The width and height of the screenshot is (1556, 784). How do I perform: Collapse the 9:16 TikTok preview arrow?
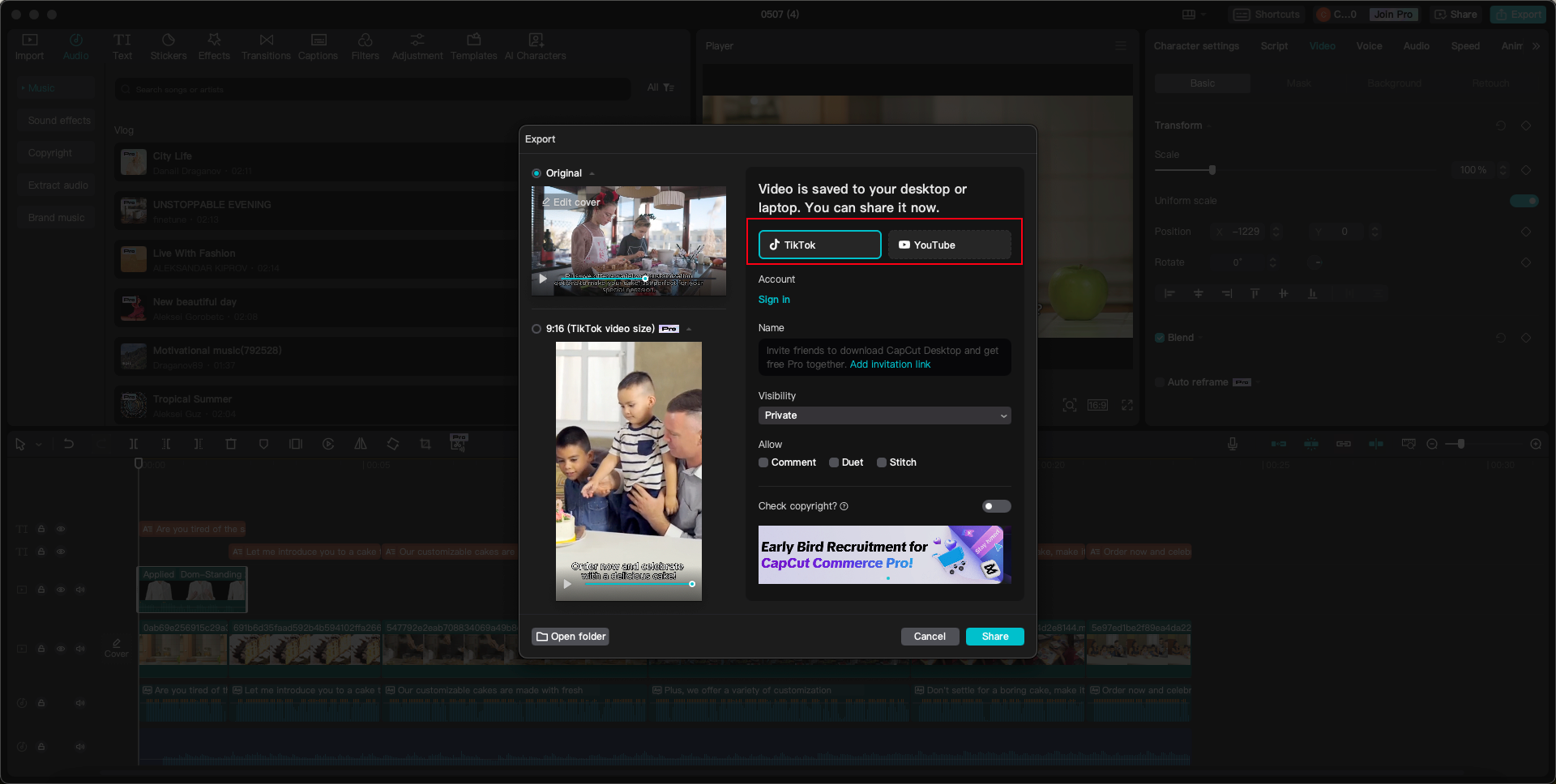[689, 329]
